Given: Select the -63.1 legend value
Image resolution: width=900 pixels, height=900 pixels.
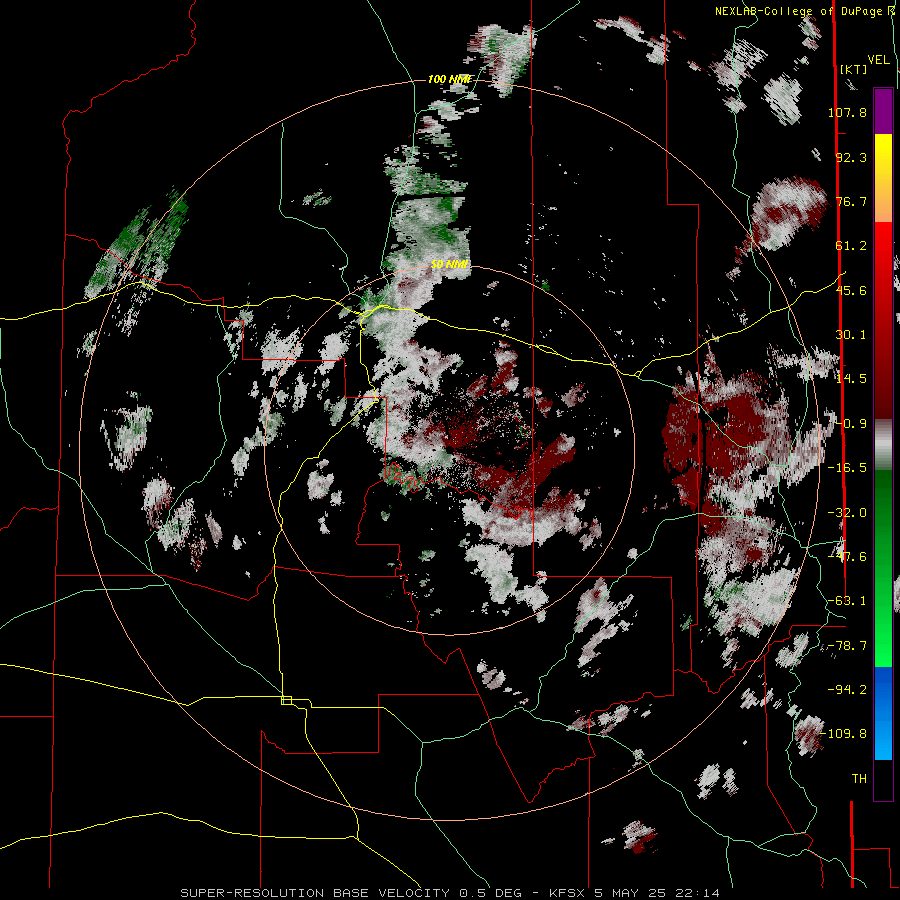Looking at the screenshot, I should click(x=847, y=601).
